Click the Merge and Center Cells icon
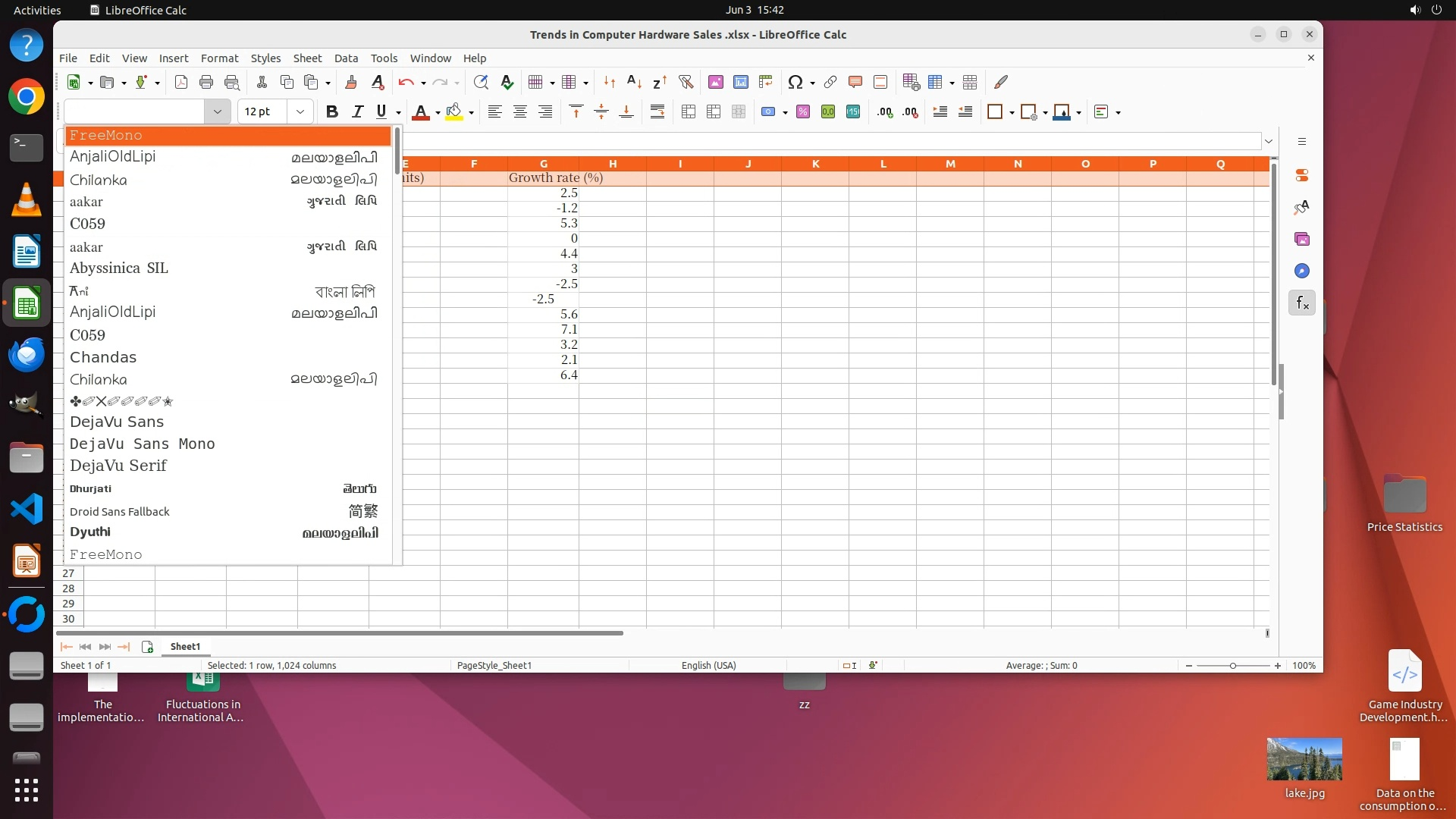The height and width of the screenshot is (819, 1456). coord(688,112)
